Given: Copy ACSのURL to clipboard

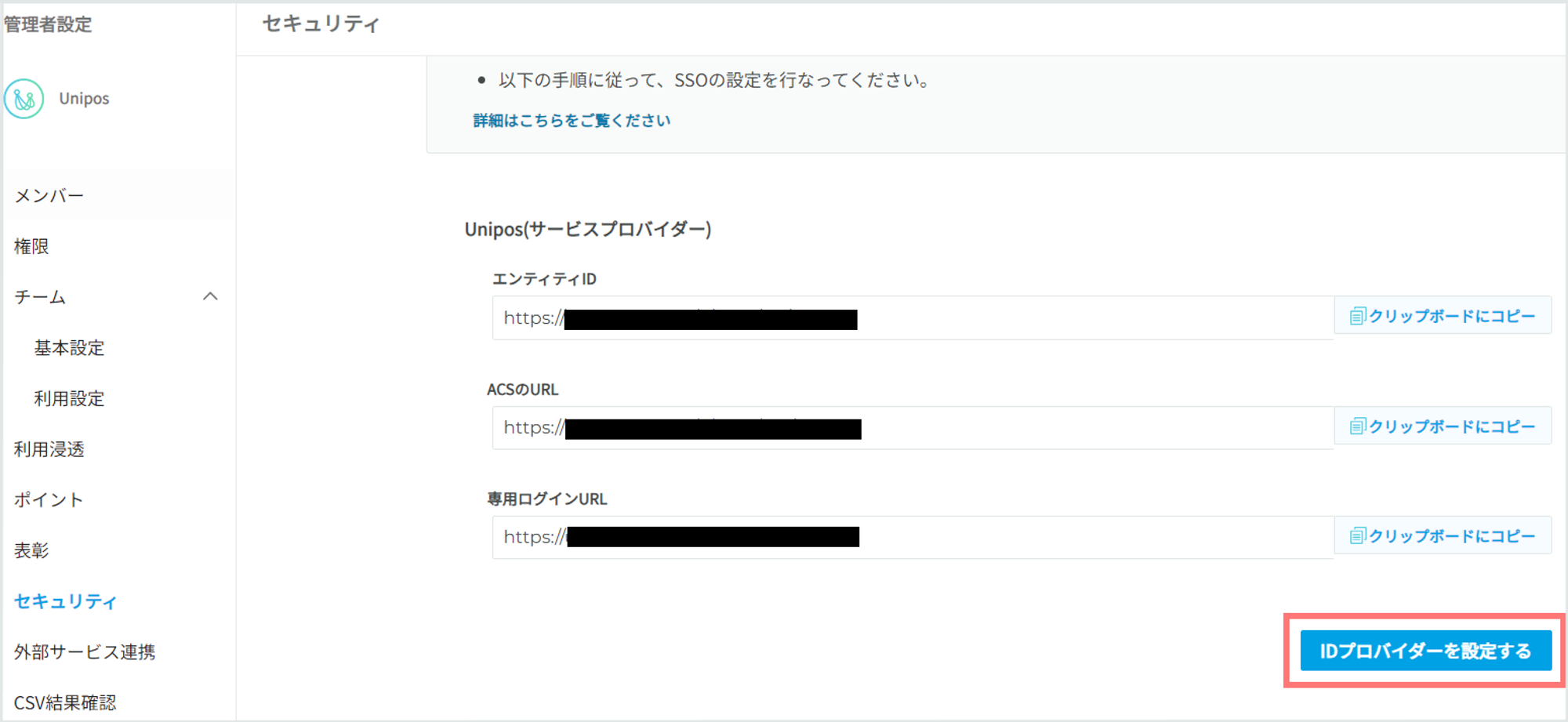Looking at the screenshot, I should pos(1443,426).
